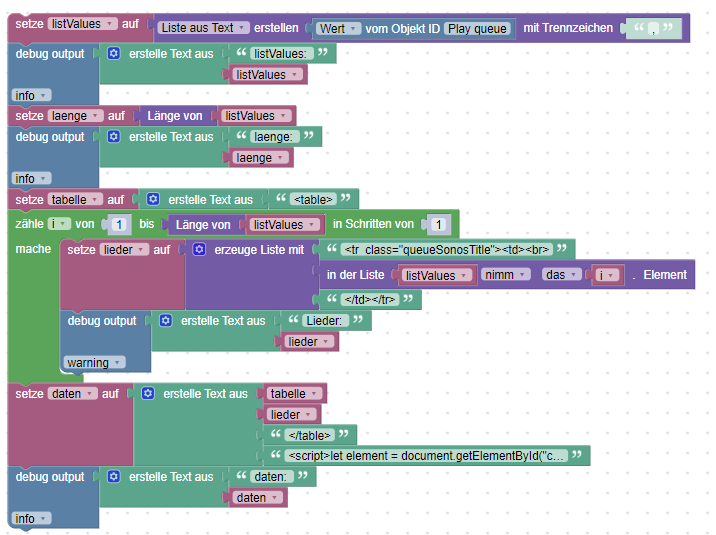Open gear mutator on erzeuge Liste mit block
The height and width of the screenshot is (535, 716).
[x=199, y=249]
